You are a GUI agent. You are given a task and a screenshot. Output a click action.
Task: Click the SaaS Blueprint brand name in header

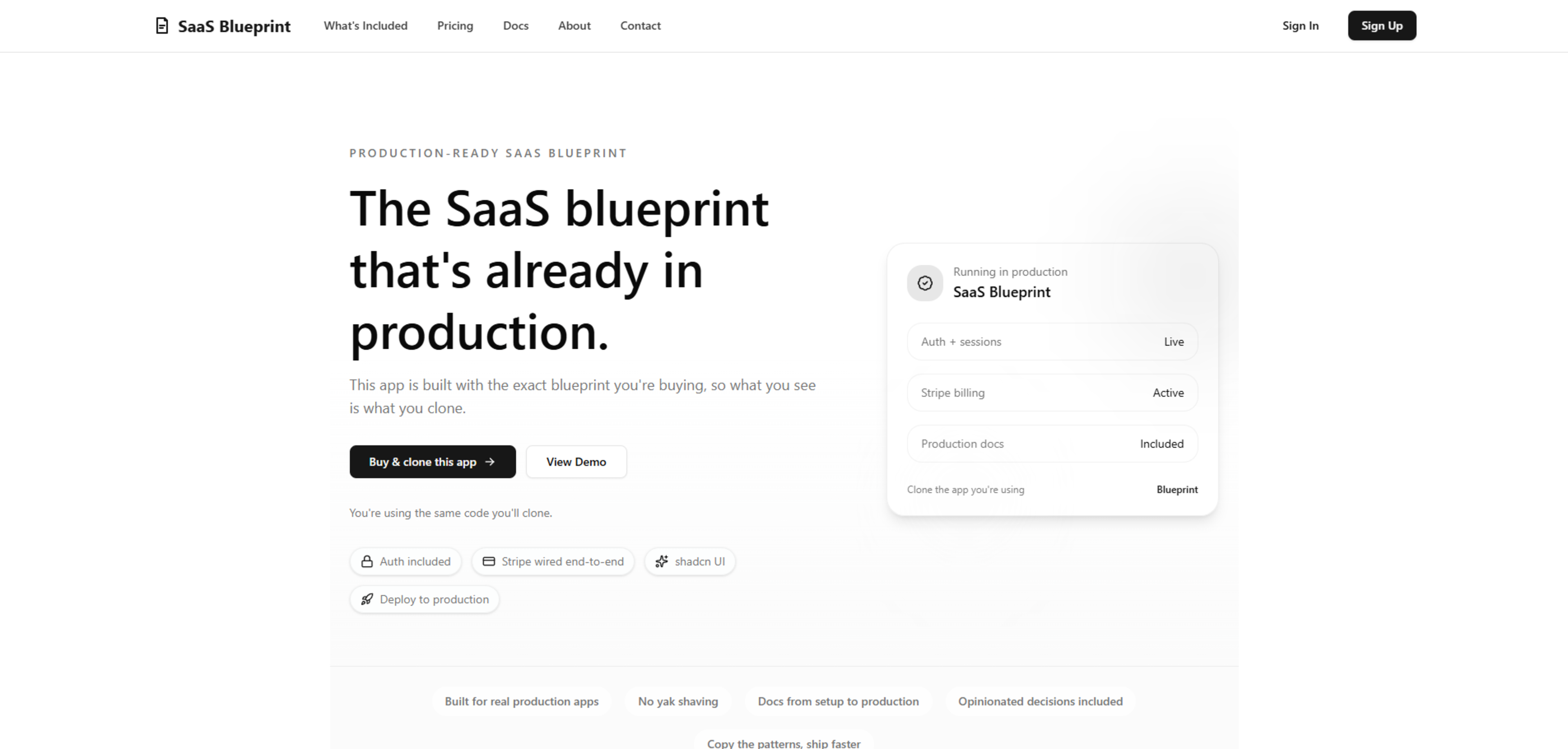tap(234, 26)
